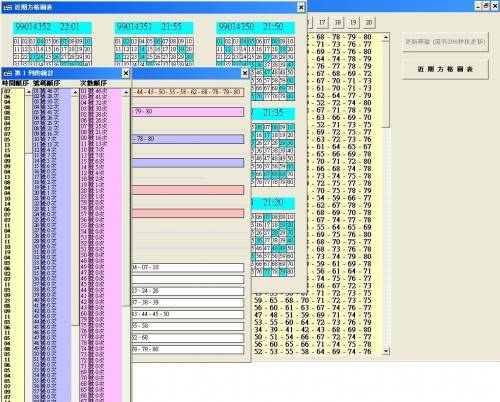This screenshot has height=402, width=500.
Task: Click the pink bar showing 79 - 80
Action: 188,112
